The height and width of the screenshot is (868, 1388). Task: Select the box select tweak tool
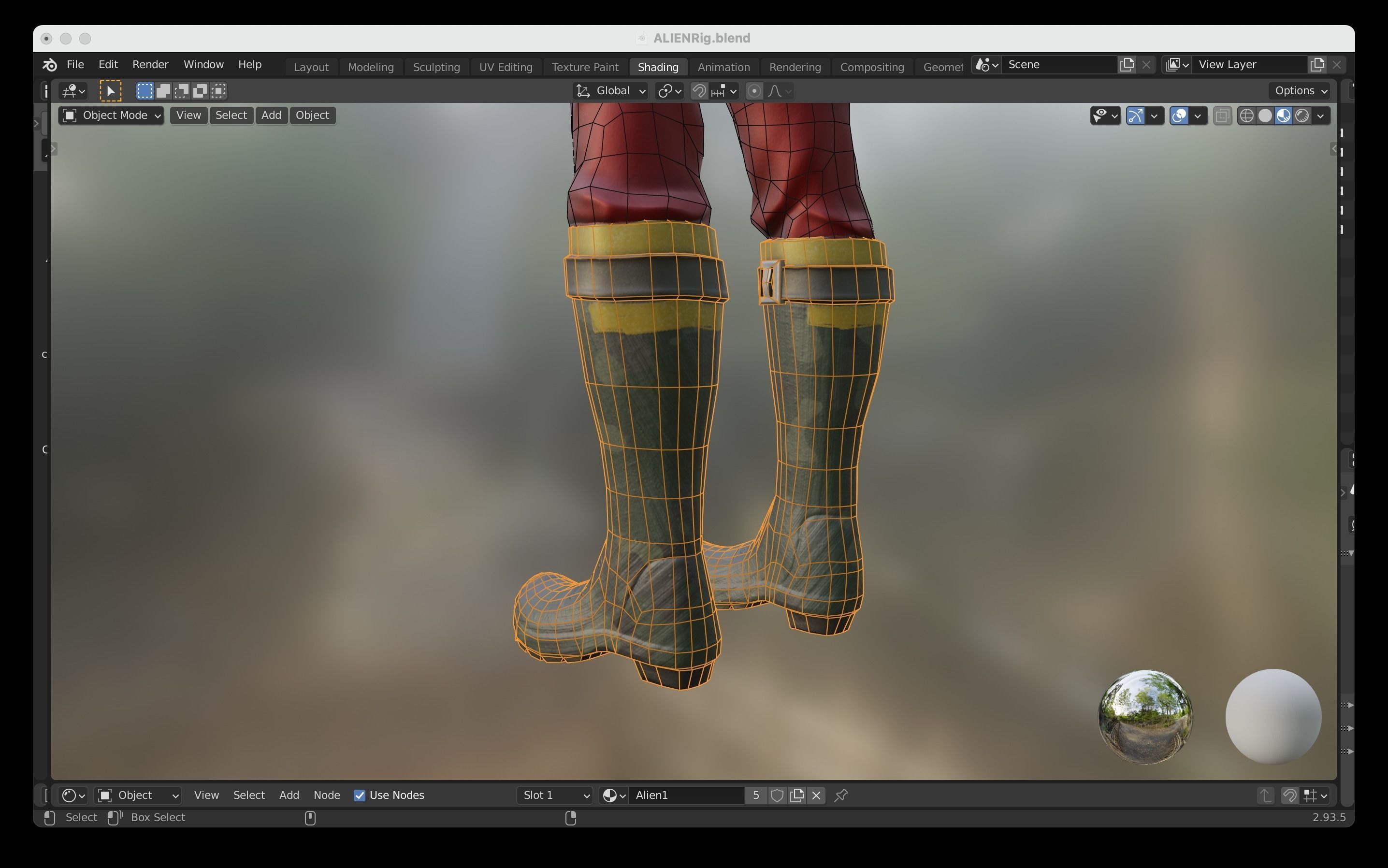coord(111,91)
